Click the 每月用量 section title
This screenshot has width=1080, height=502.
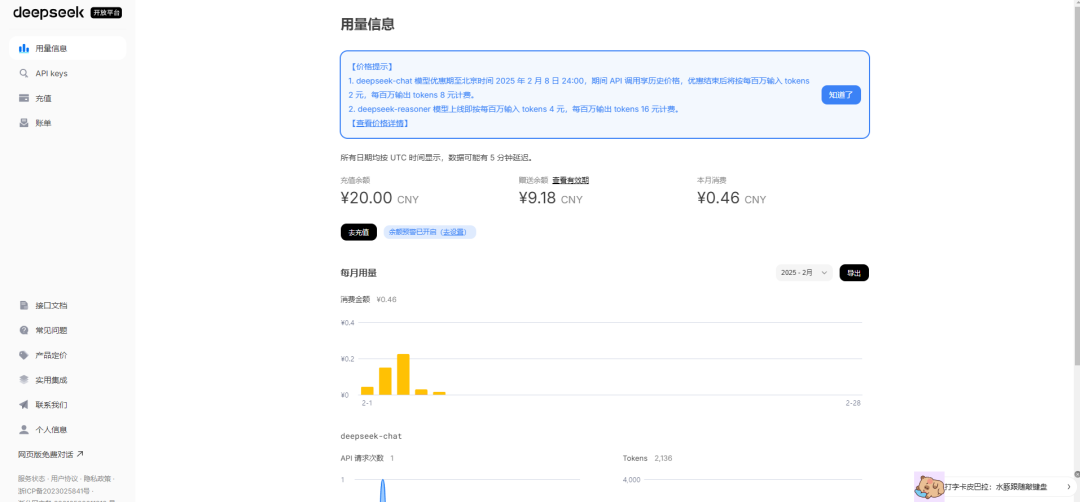[359, 273]
